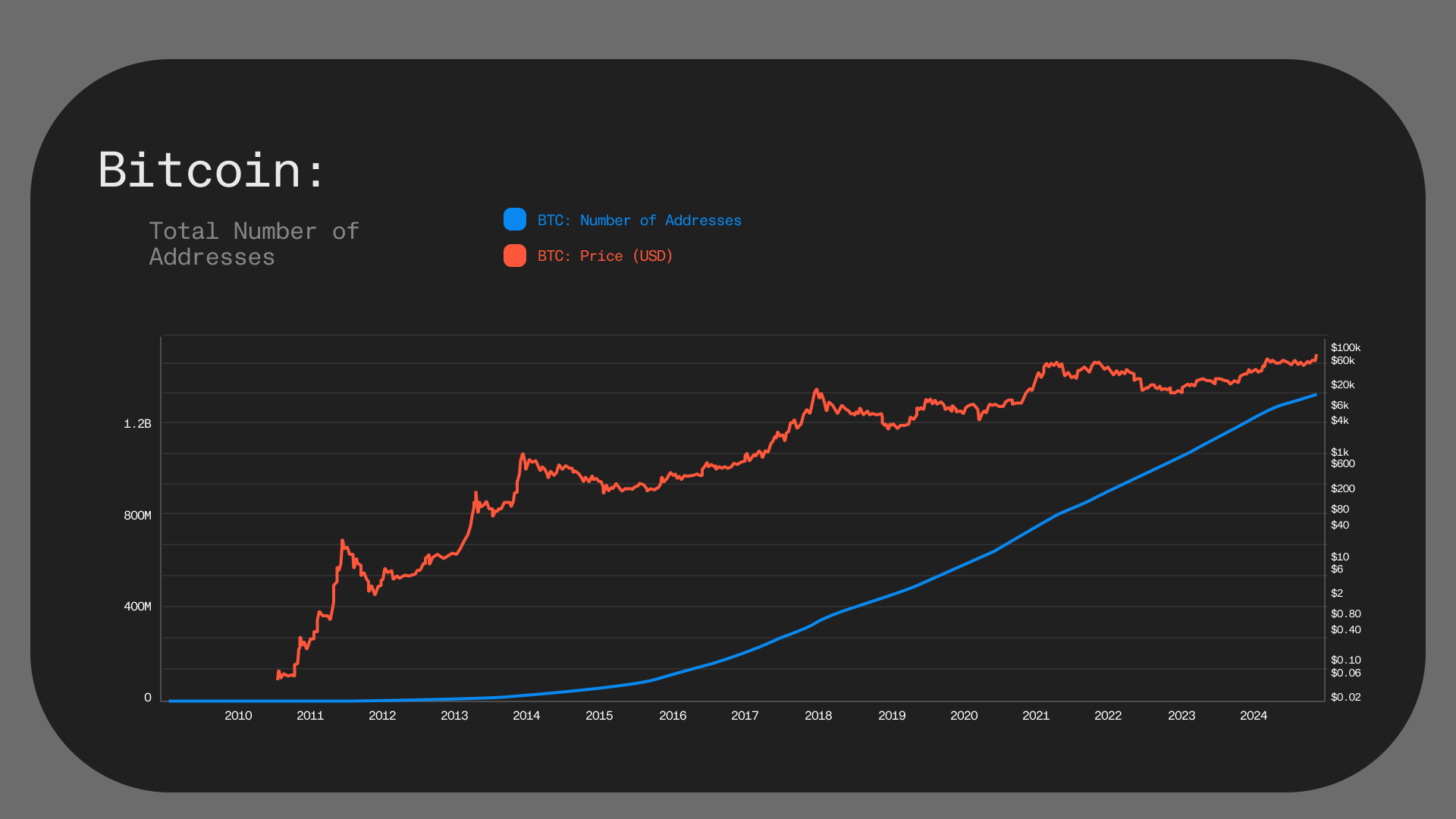
Task: Select the 'BTC: Price (USD)' legend label
Action: coord(605,256)
